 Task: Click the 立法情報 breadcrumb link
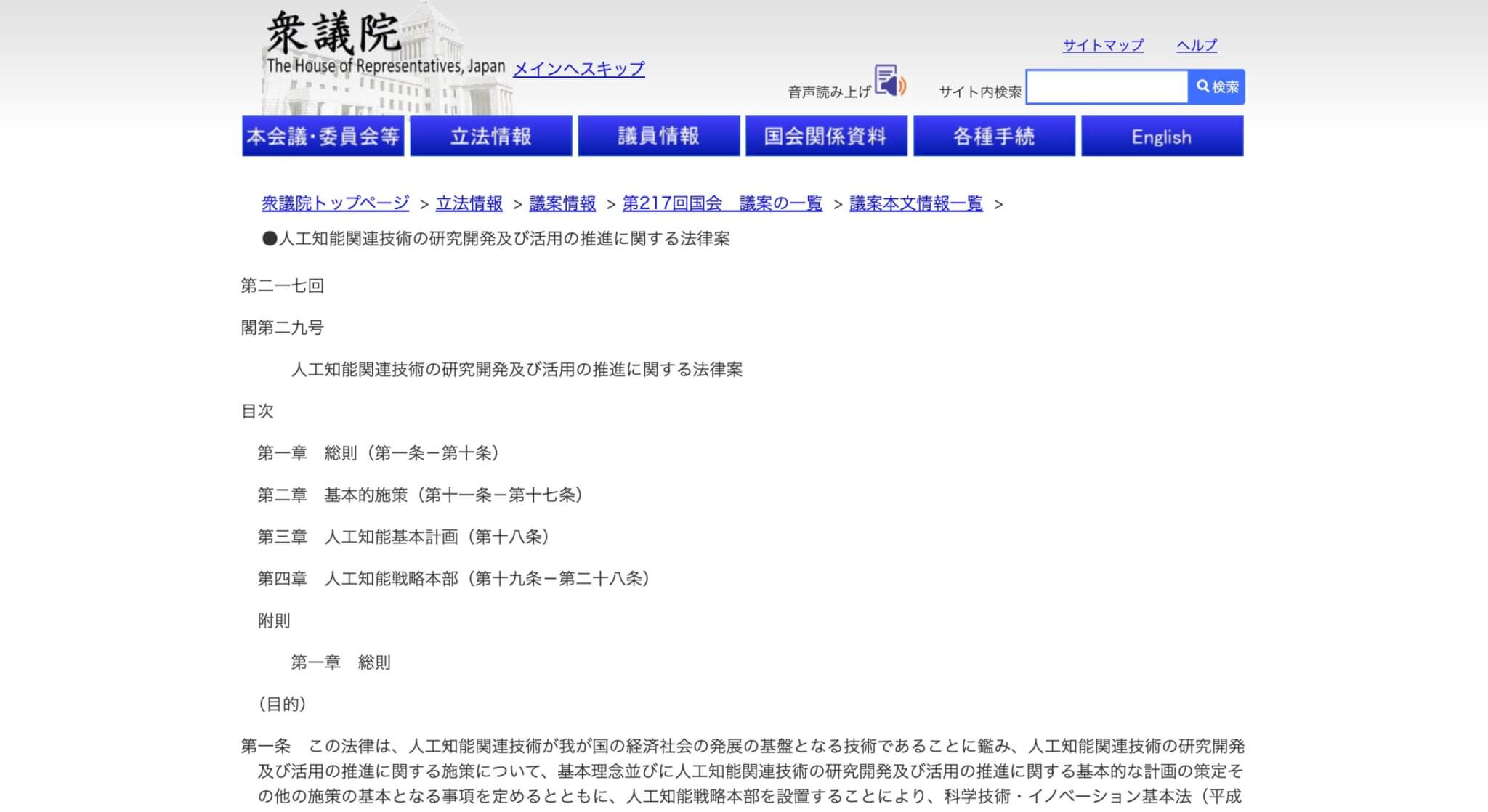[x=469, y=203]
